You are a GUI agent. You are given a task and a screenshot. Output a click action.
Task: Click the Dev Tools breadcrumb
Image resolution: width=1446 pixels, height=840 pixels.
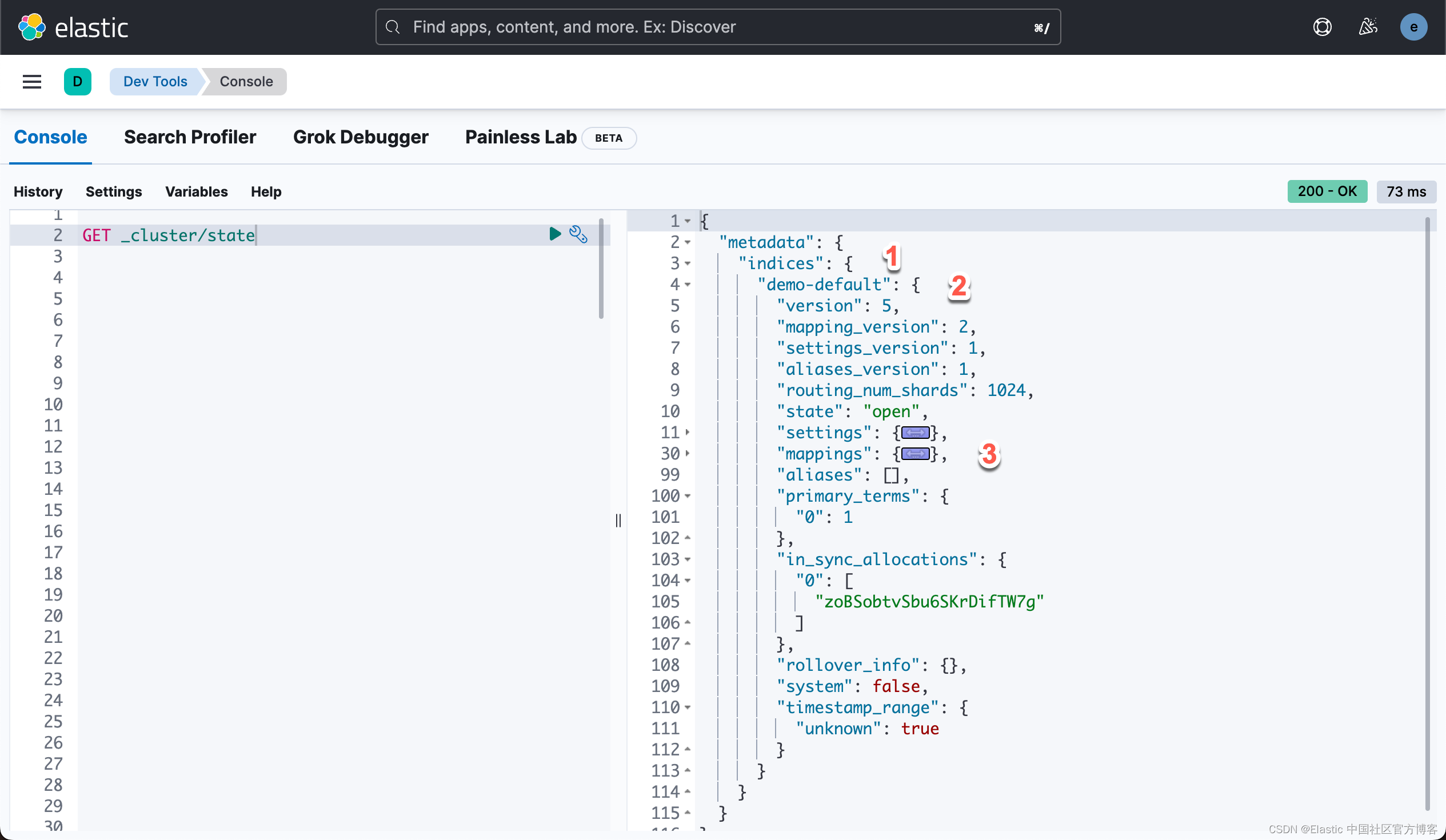155,82
